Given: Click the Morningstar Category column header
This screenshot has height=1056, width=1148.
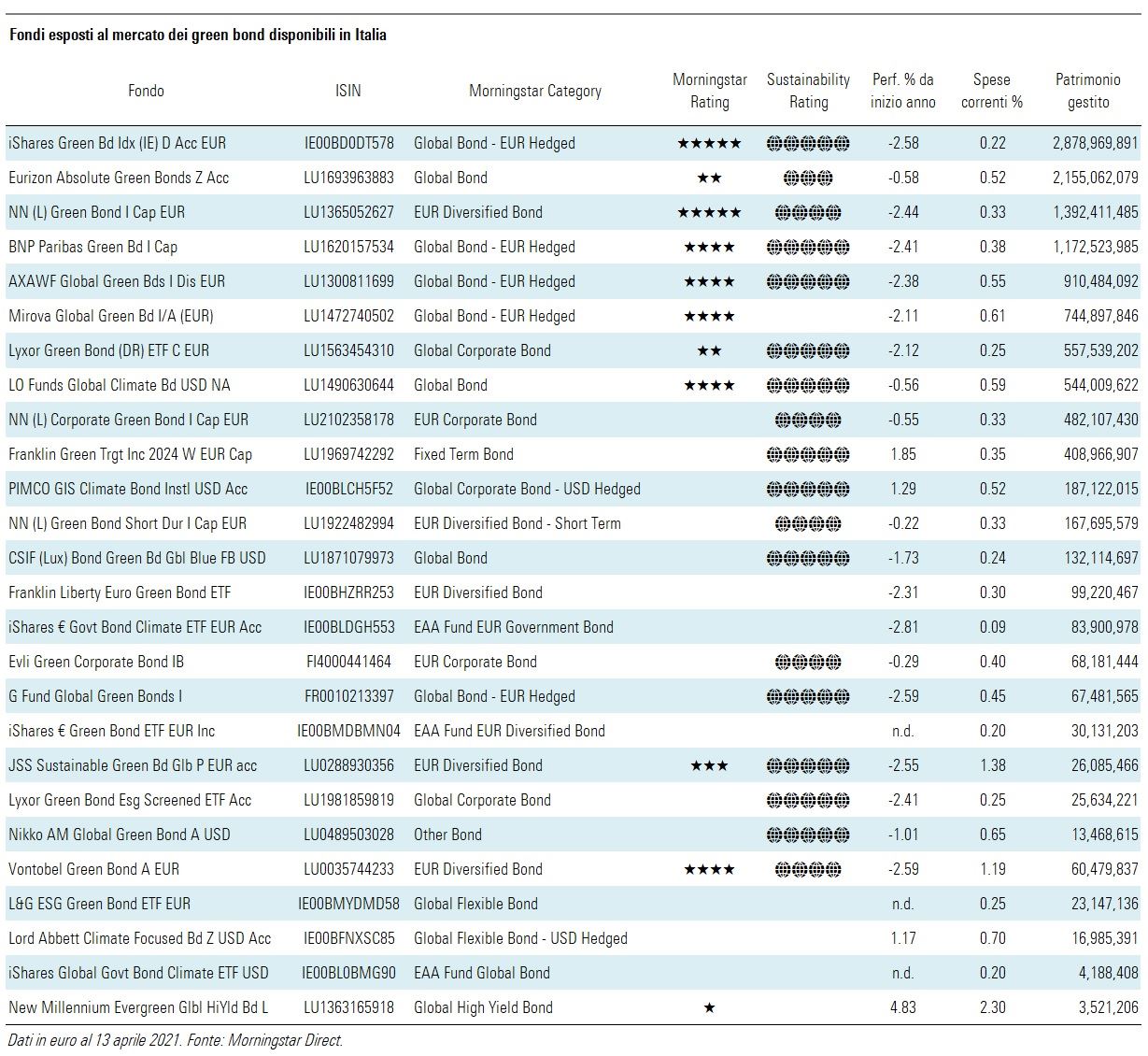Looking at the screenshot, I should pos(534,91).
